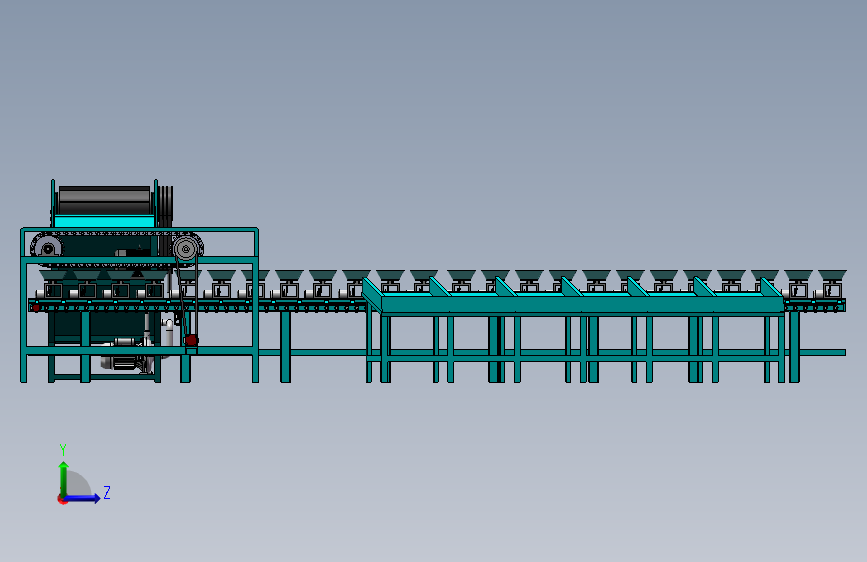Click the green Y axis arrow of triad
The image size is (867, 562).
click(64, 478)
